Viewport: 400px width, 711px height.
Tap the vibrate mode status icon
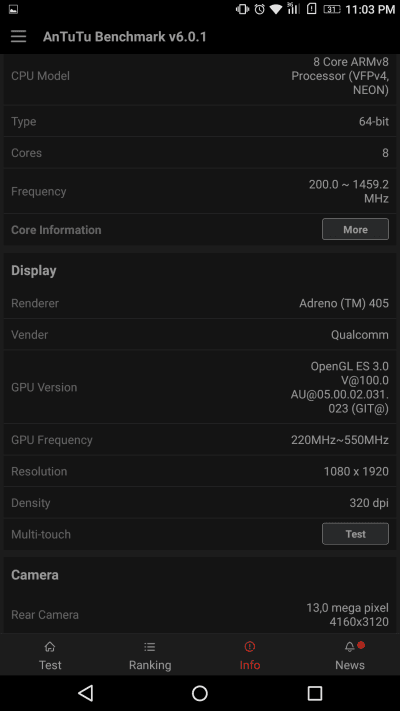click(242, 9)
